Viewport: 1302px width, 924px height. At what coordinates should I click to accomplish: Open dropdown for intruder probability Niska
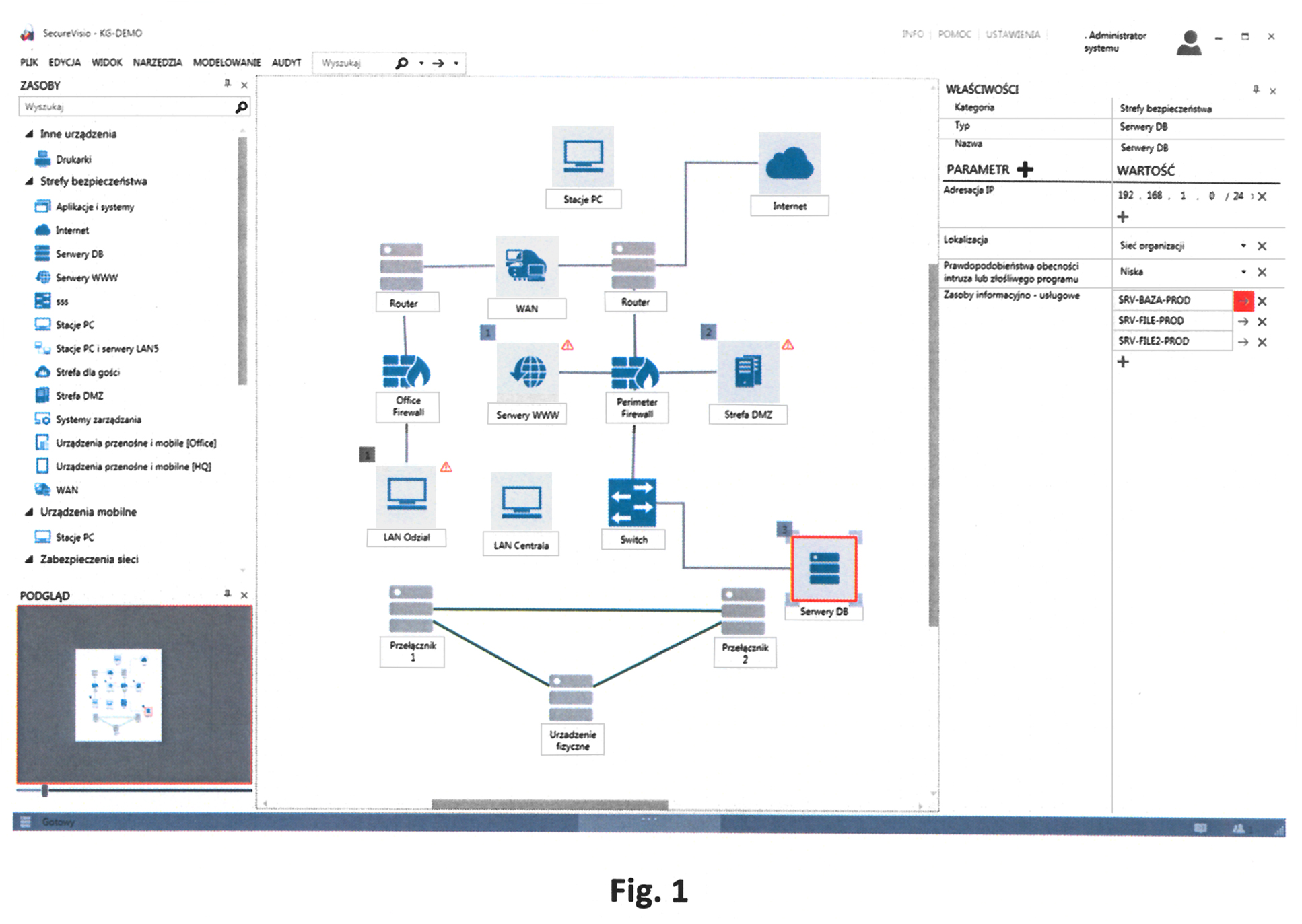[x=1243, y=272]
